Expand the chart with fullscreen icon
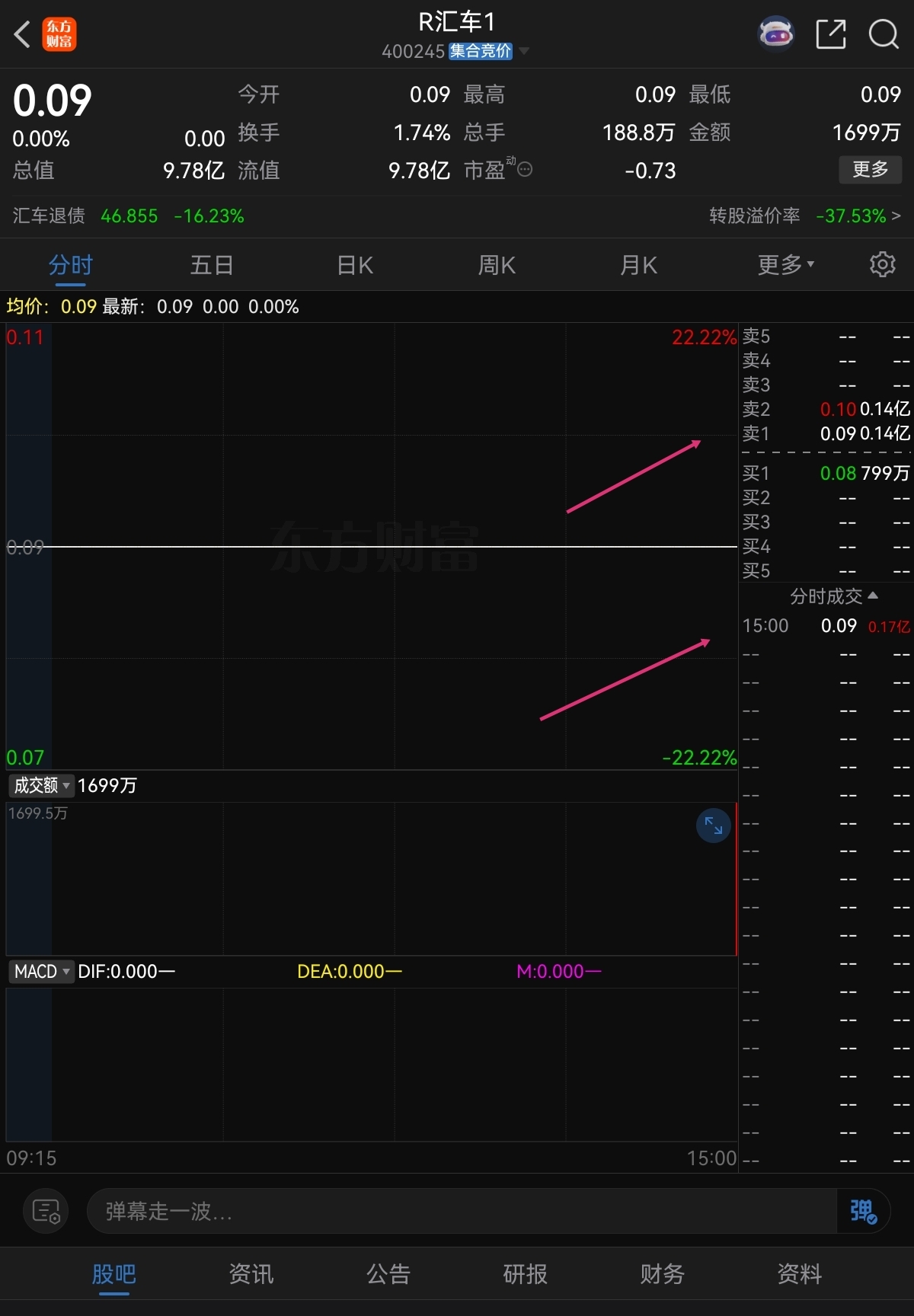The height and width of the screenshot is (1316, 914). click(x=714, y=826)
